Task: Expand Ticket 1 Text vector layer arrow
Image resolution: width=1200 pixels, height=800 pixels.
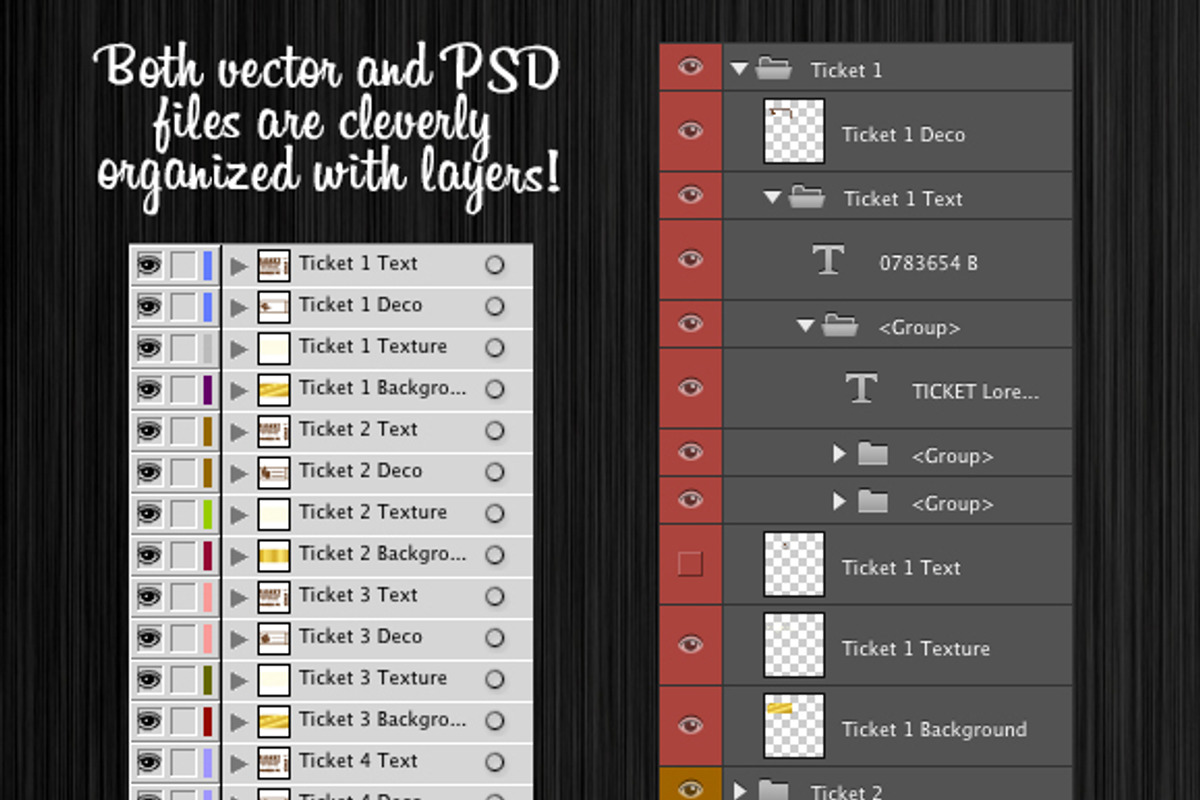Action: coord(238,266)
